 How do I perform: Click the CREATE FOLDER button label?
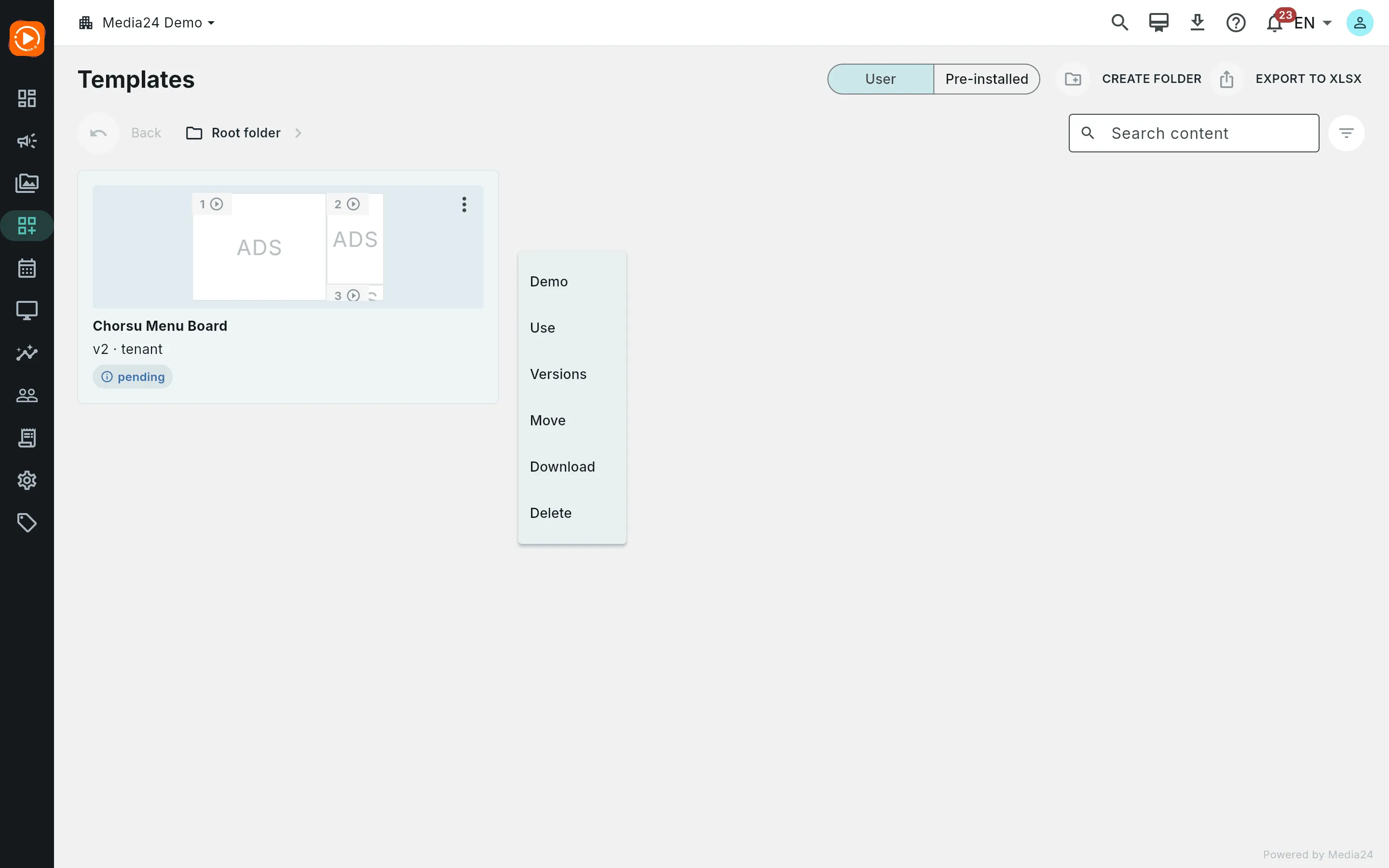point(1151,79)
